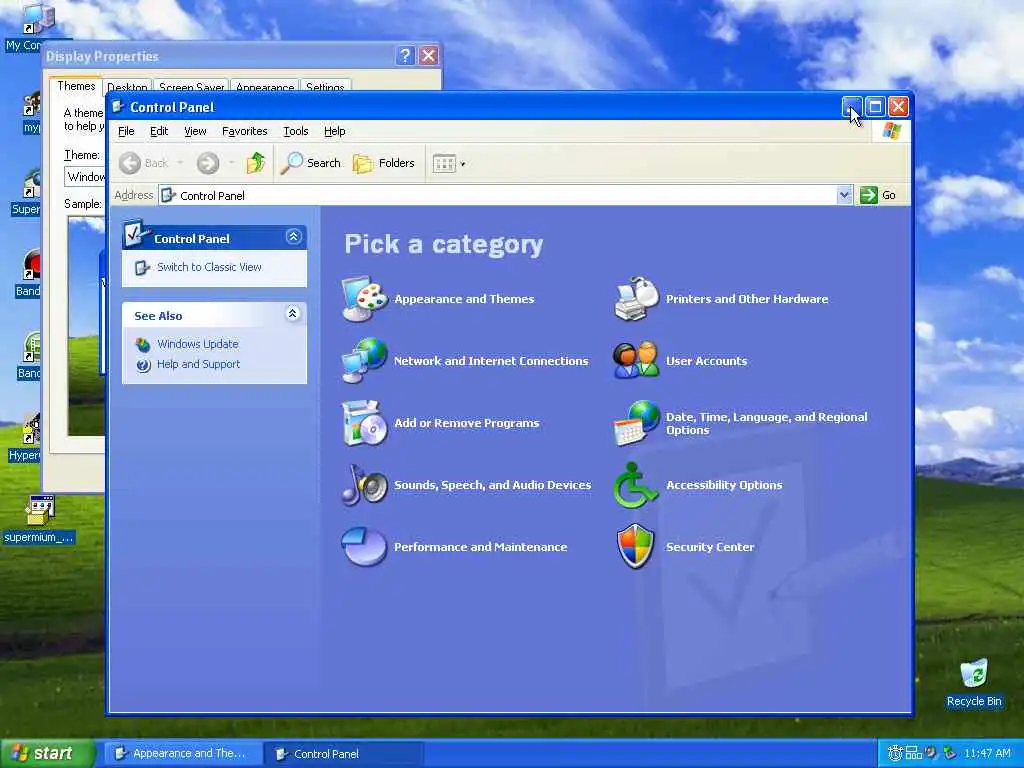This screenshot has width=1024, height=768.
Task: Switch to Appearance and Themes taskbar button
Action: click(x=182, y=753)
